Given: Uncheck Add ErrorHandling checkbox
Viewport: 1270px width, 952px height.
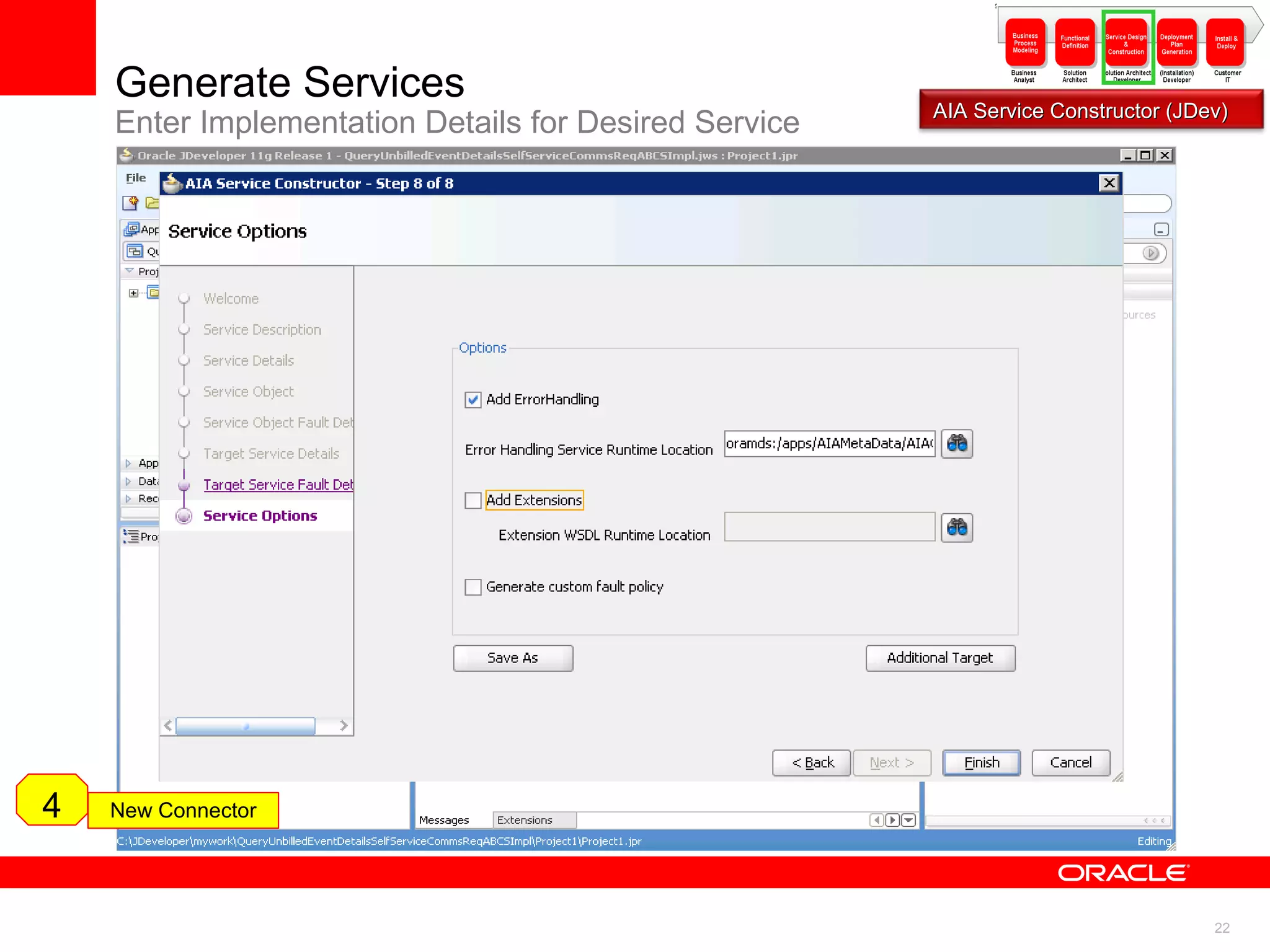Looking at the screenshot, I should pyautogui.click(x=473, y=400).
